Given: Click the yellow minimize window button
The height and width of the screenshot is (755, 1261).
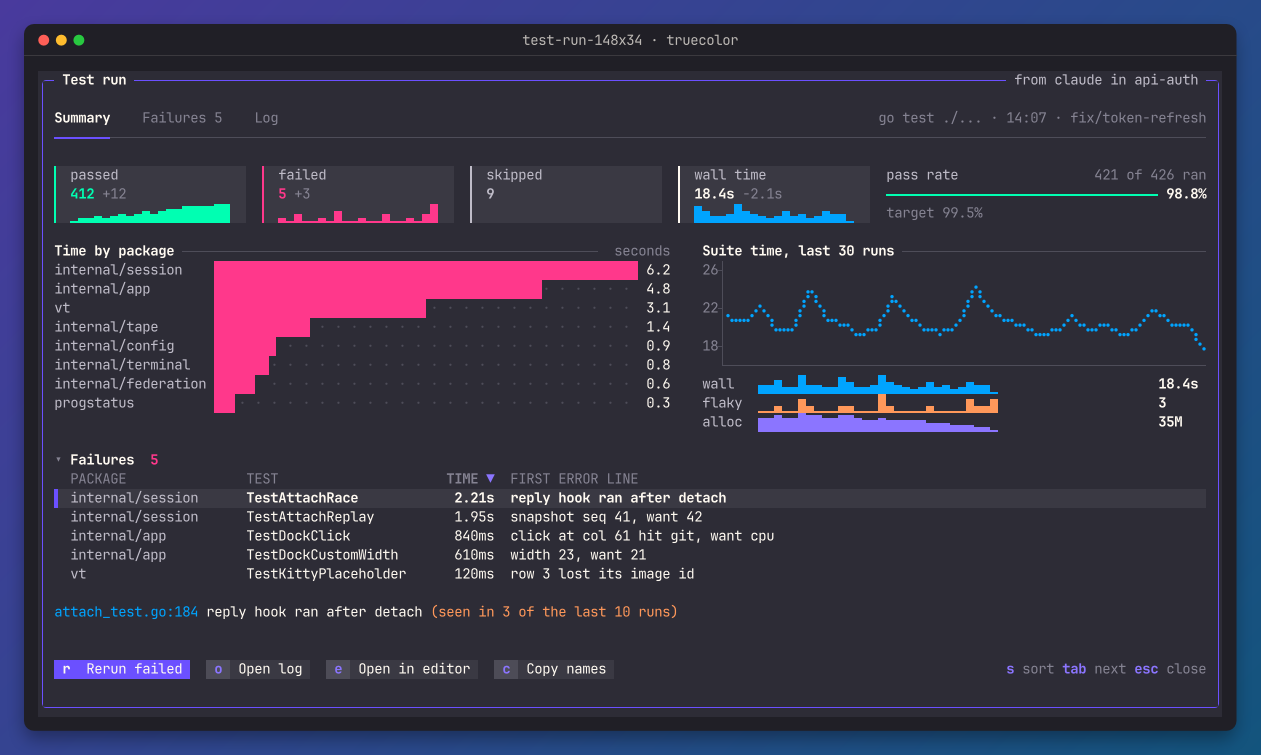Looking at the screenshot, I should (x=61, y=40).
